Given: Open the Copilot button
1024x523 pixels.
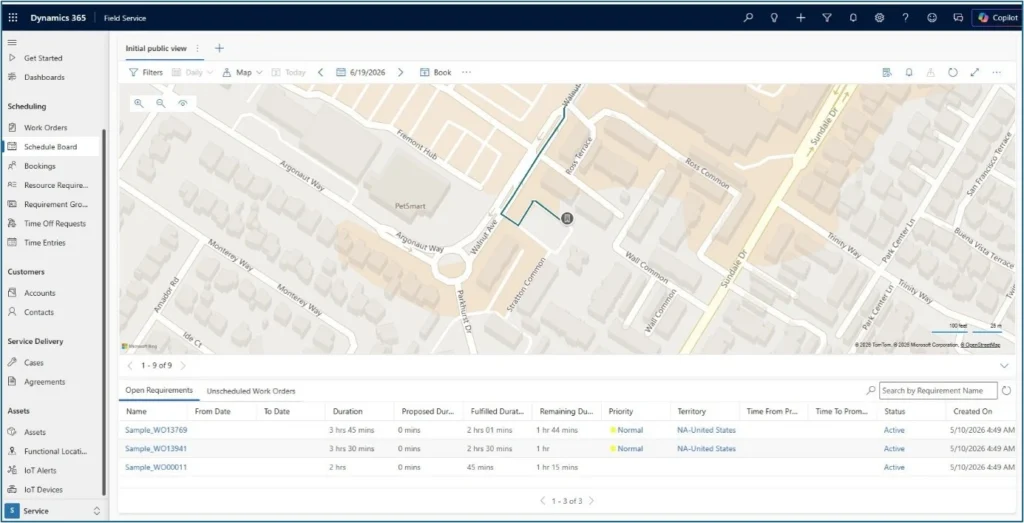Looking at the screenshot, I should pos(997,18).
